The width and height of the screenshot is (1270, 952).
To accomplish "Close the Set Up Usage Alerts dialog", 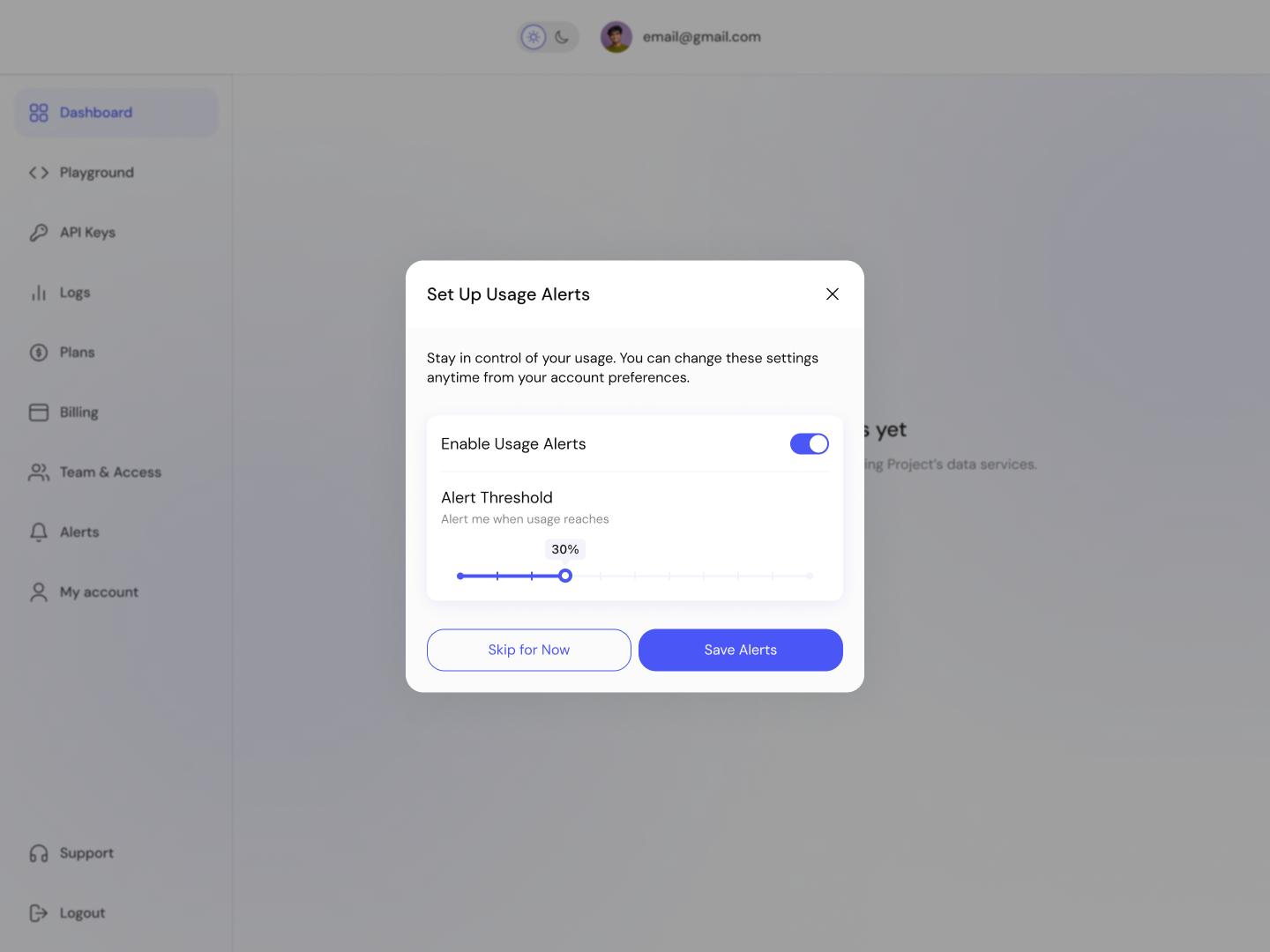I will (832, 294).
